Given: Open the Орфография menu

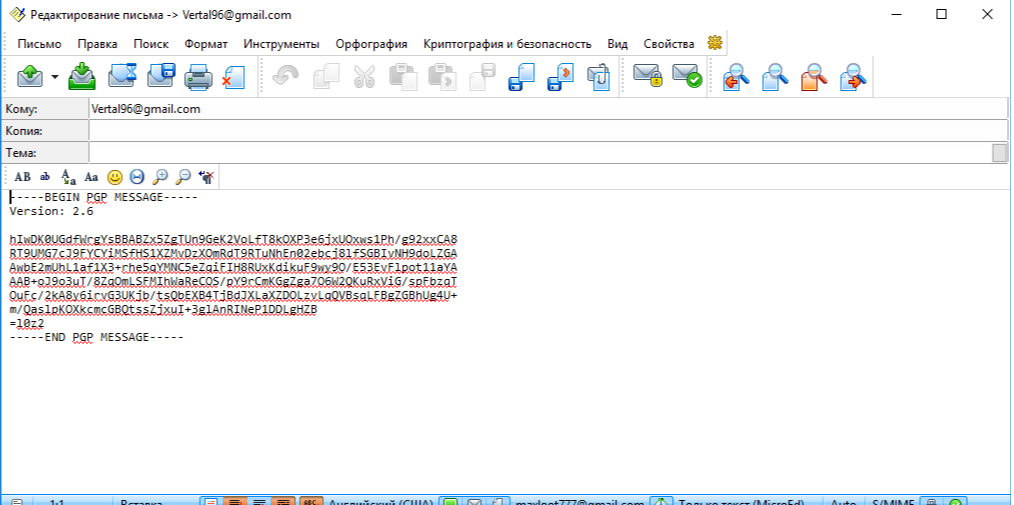Looking at the screenshot, I should 371,44.
